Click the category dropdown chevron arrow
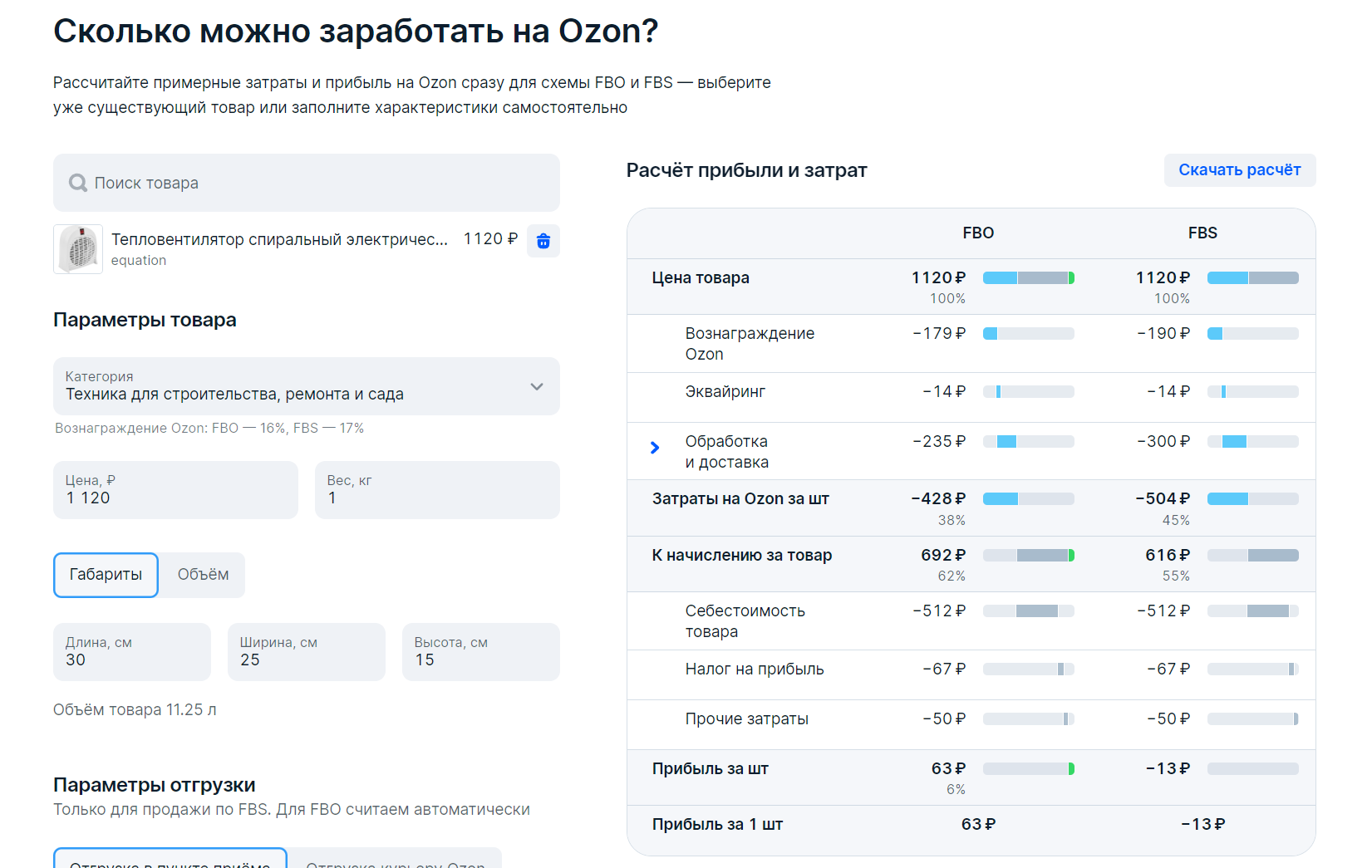This screenshot has width=1372, height=868. [x=537, y=386]
